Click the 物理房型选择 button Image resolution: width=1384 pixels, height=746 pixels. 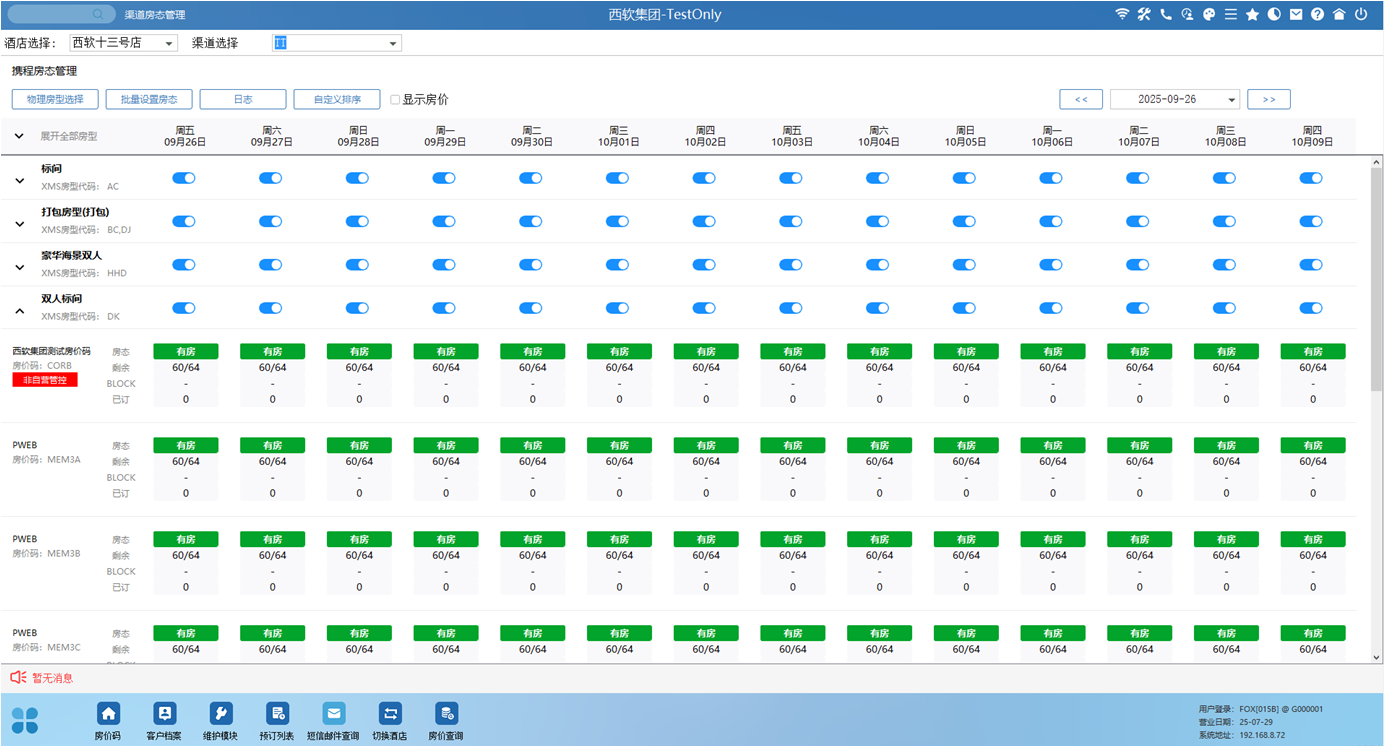click(55, 100)
